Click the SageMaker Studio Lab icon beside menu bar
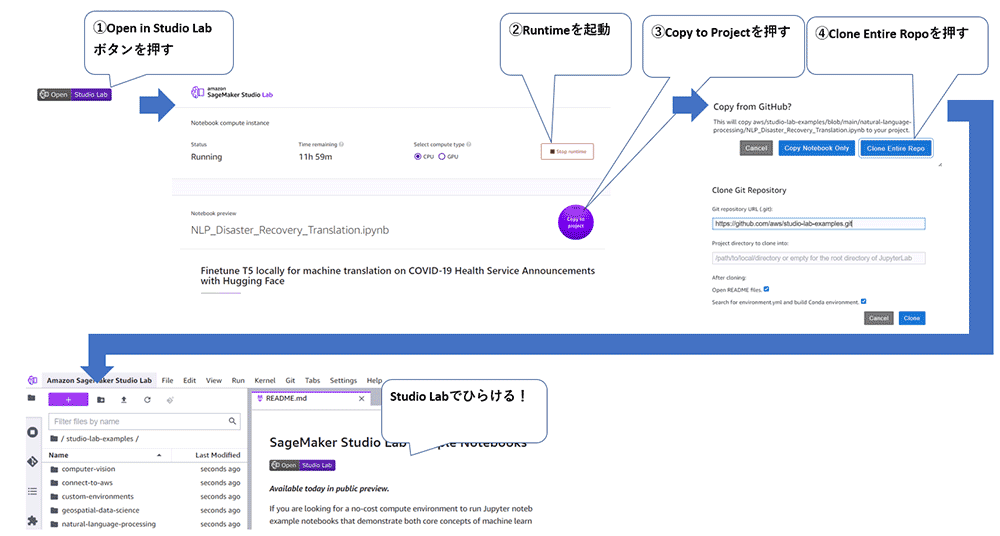 33,380
